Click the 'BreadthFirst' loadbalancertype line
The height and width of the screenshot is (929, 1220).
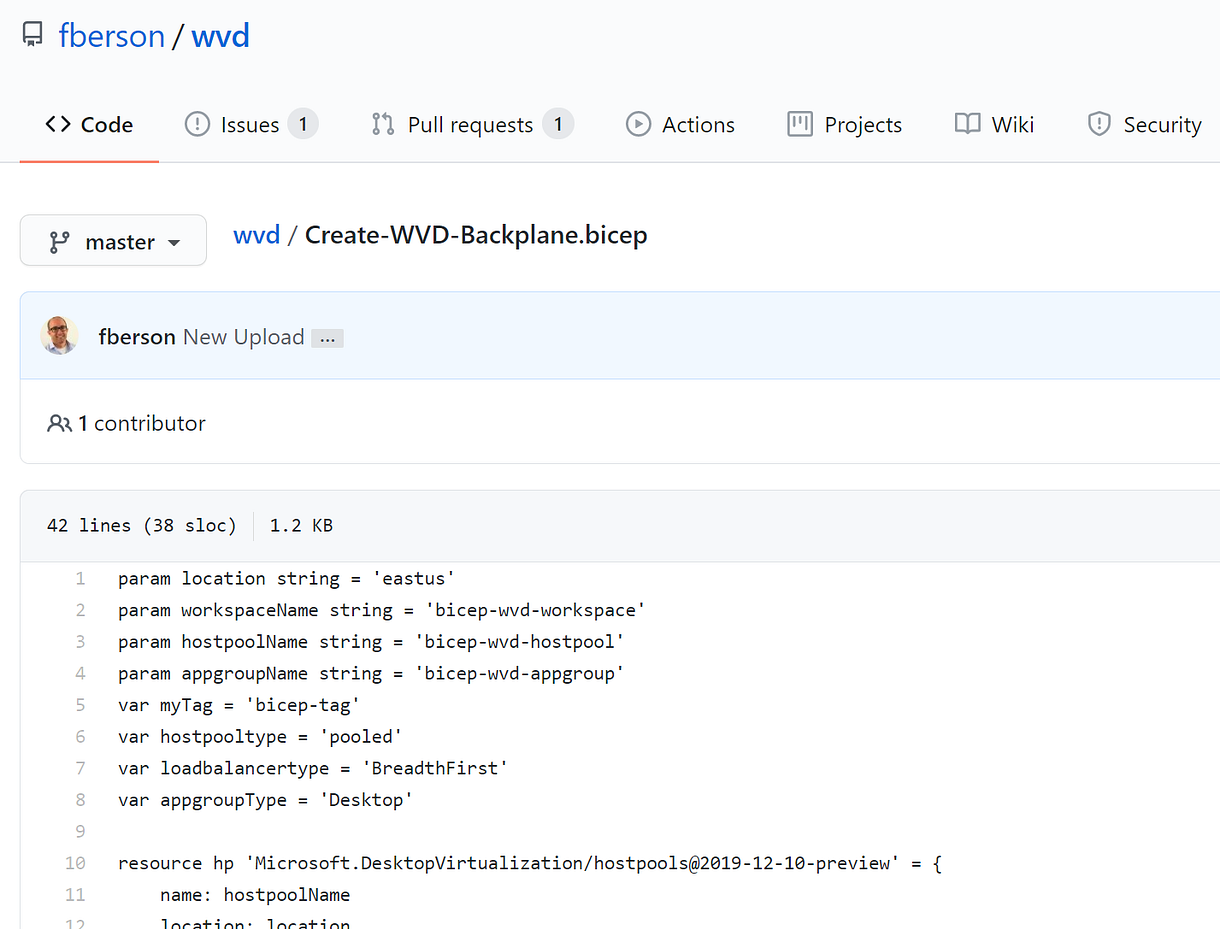[x=313, y=768]
